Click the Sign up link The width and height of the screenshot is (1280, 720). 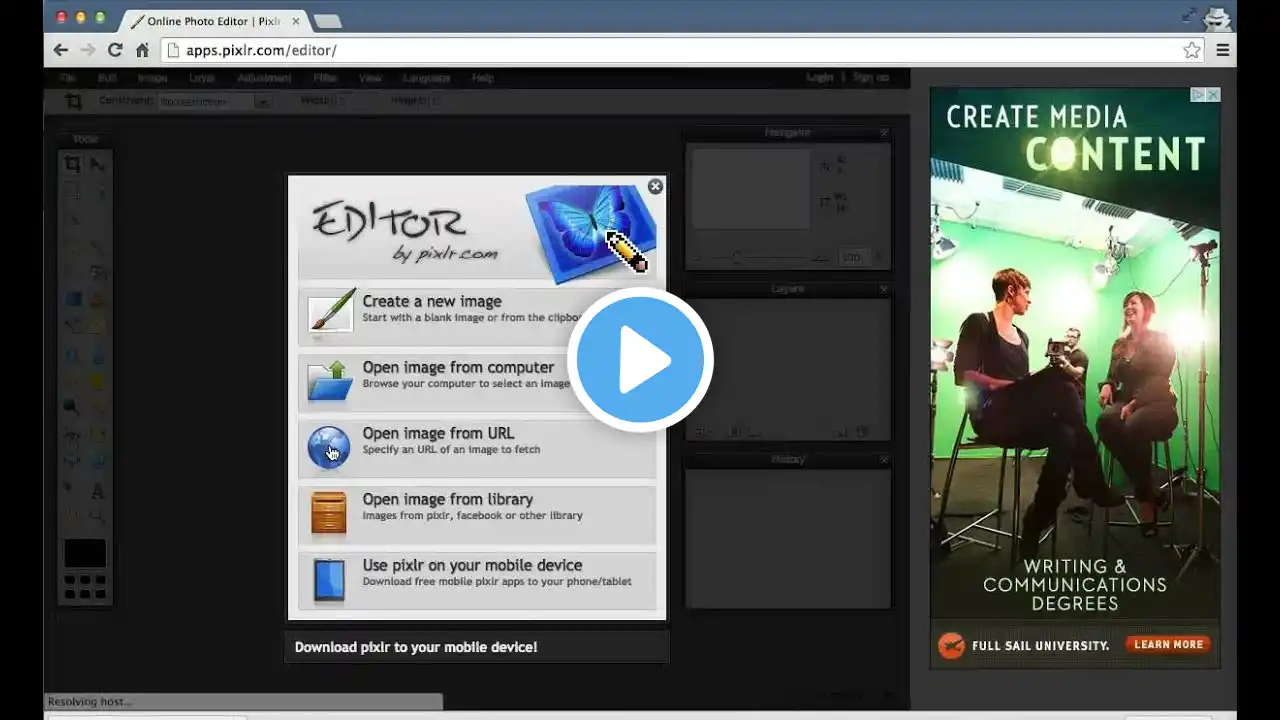(x=870, y=77)
